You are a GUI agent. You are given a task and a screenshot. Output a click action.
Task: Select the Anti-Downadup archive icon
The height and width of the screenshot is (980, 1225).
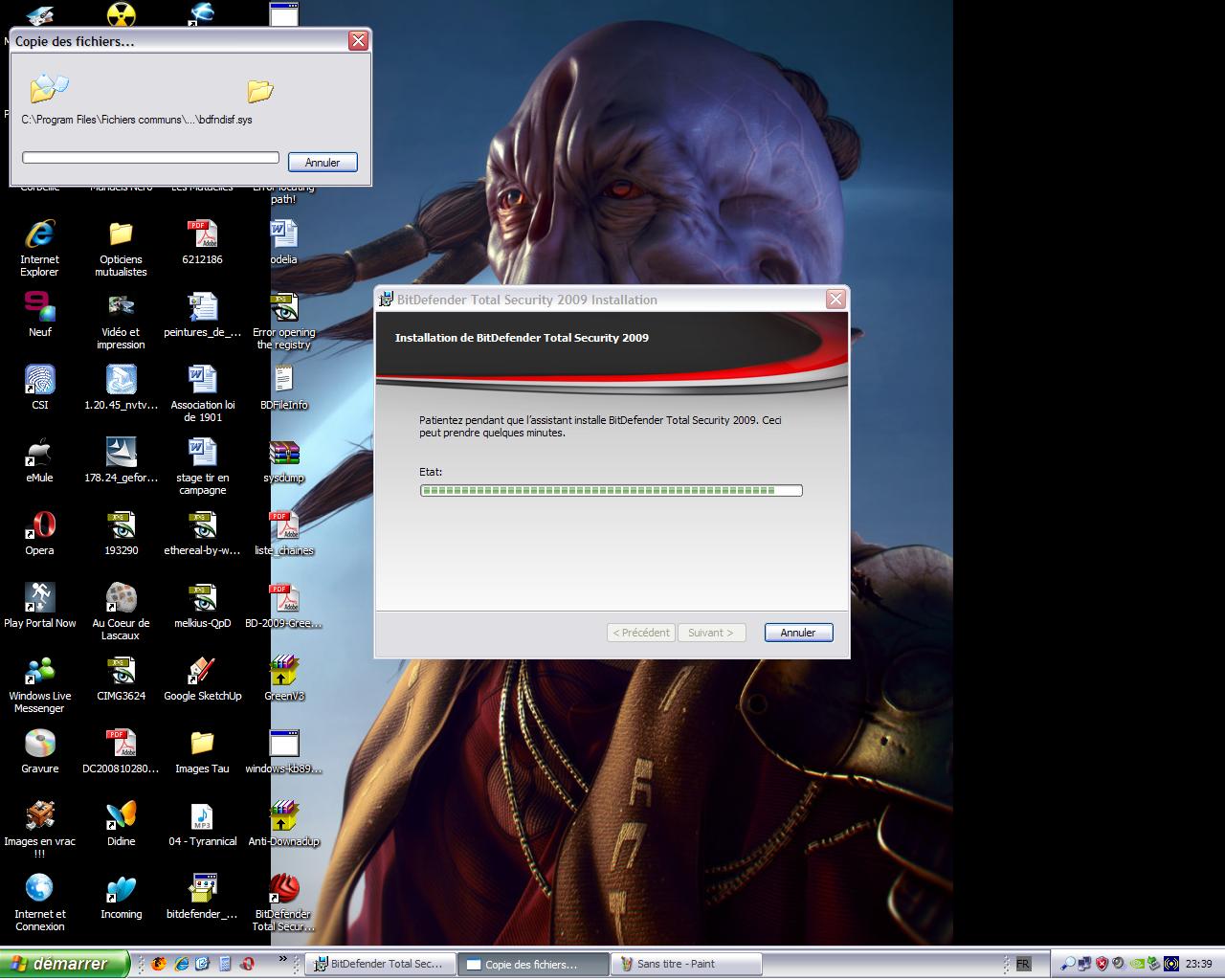pos(283,823)
